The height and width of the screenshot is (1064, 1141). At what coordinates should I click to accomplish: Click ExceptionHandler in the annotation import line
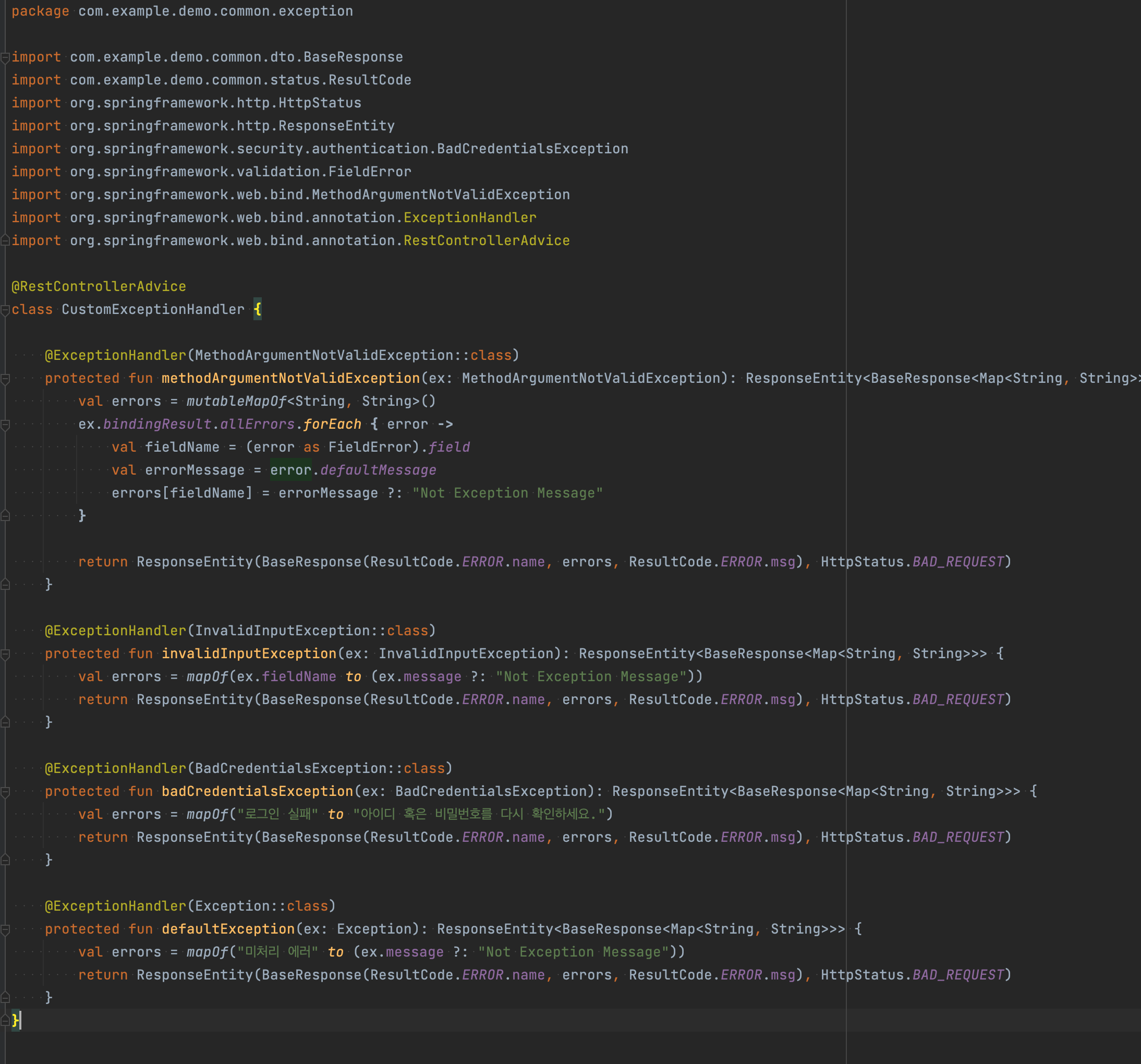click(470, 217)
